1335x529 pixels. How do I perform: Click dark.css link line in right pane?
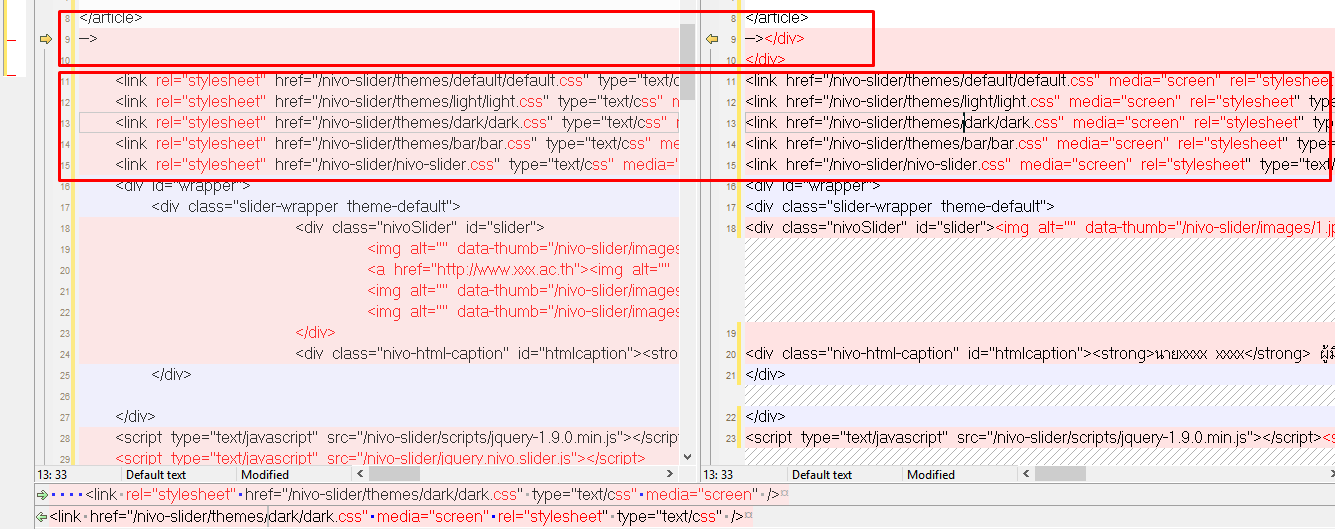pos(1040,123)
